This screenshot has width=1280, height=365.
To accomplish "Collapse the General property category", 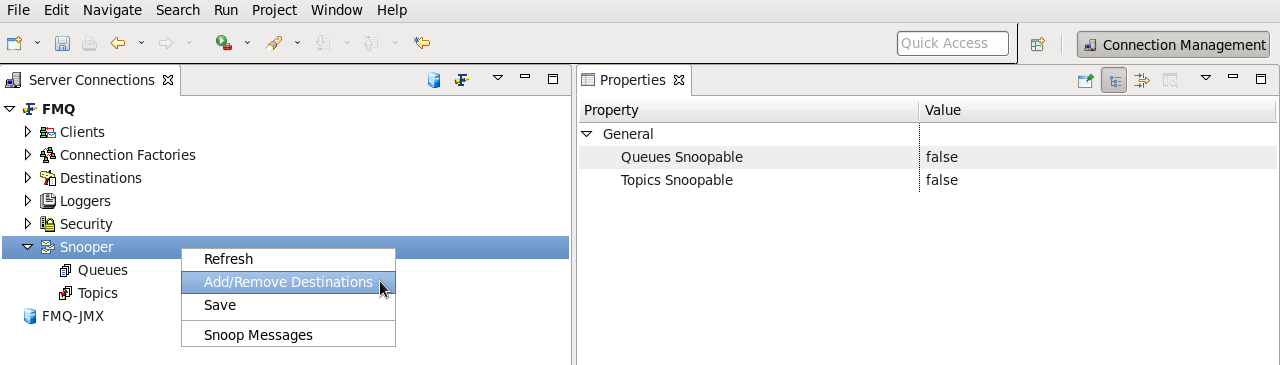I will (x=588, y=134).
